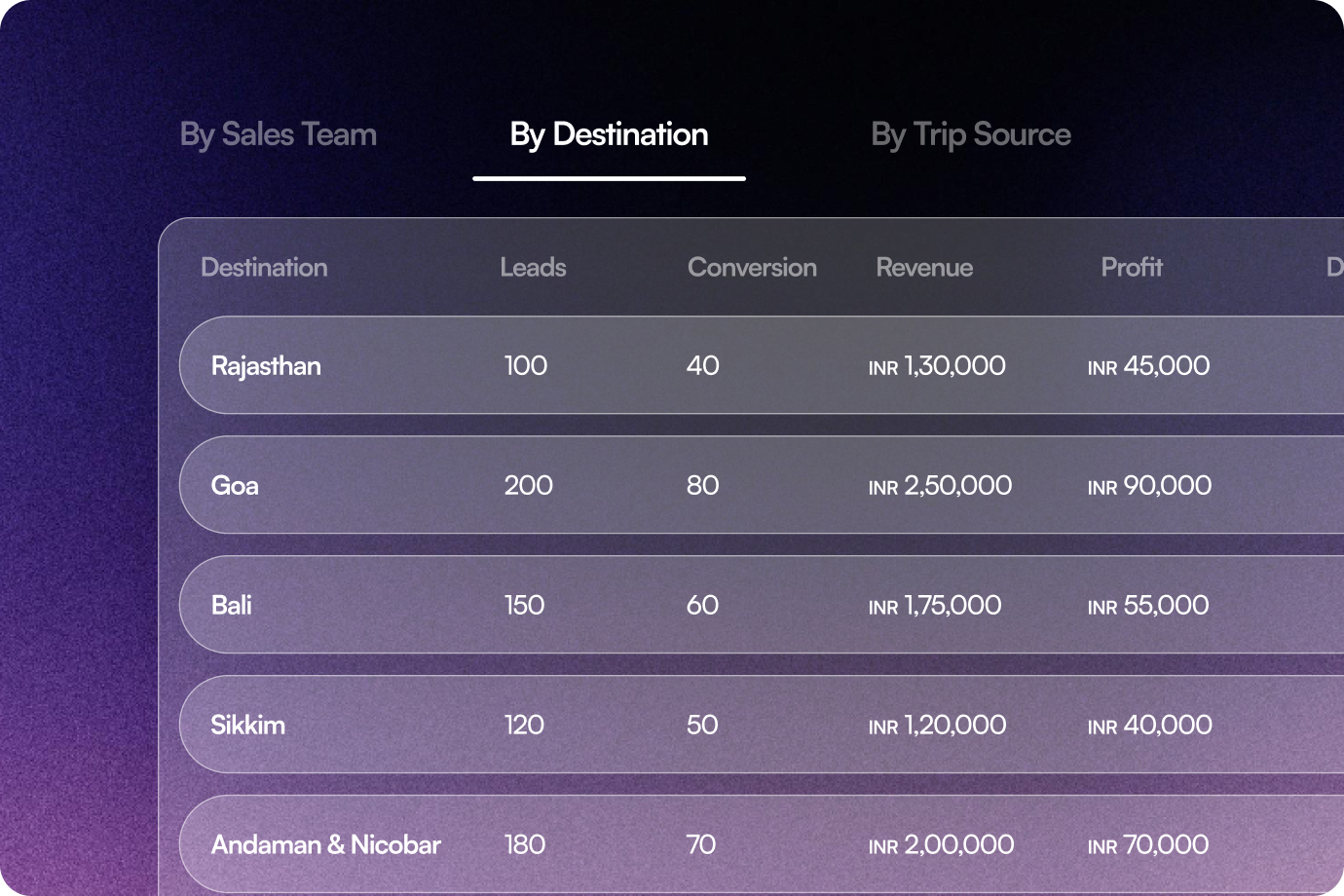Sort by the Leads column header
Image resolution: width=1344 pixels, height=896 pixels.
(532, 267)
